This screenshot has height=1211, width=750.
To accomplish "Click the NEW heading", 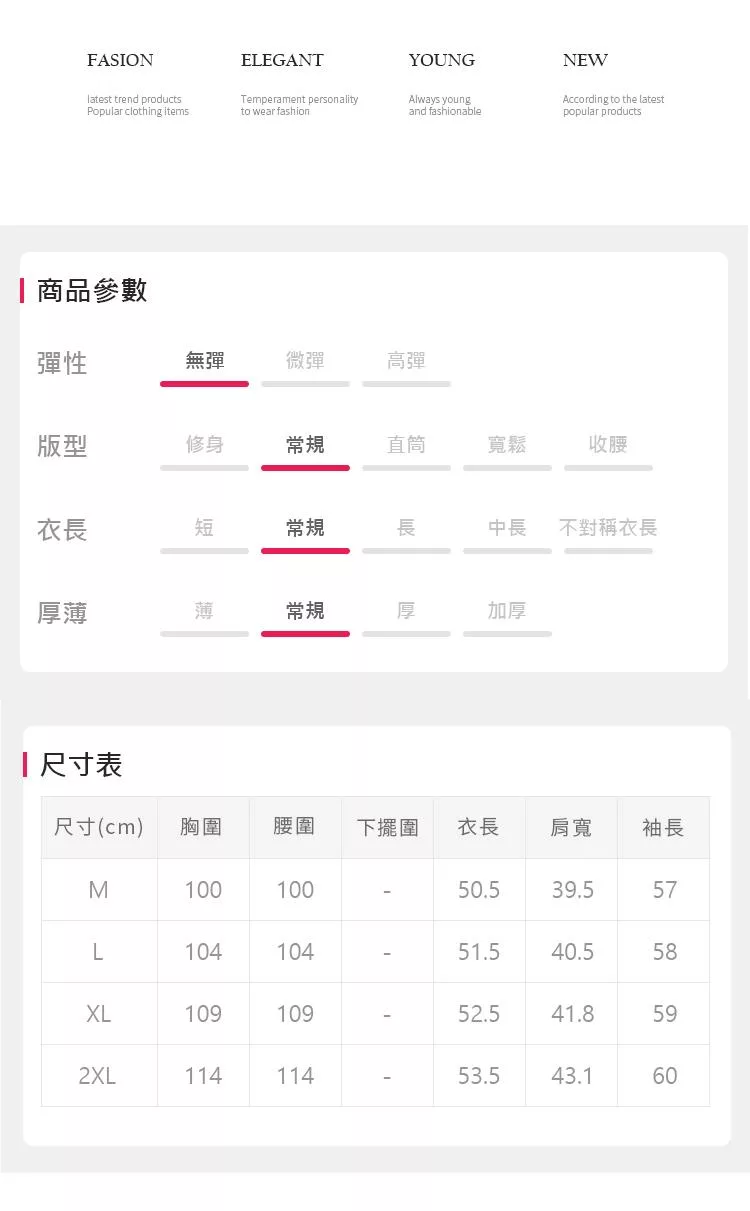I will [585, 60].
